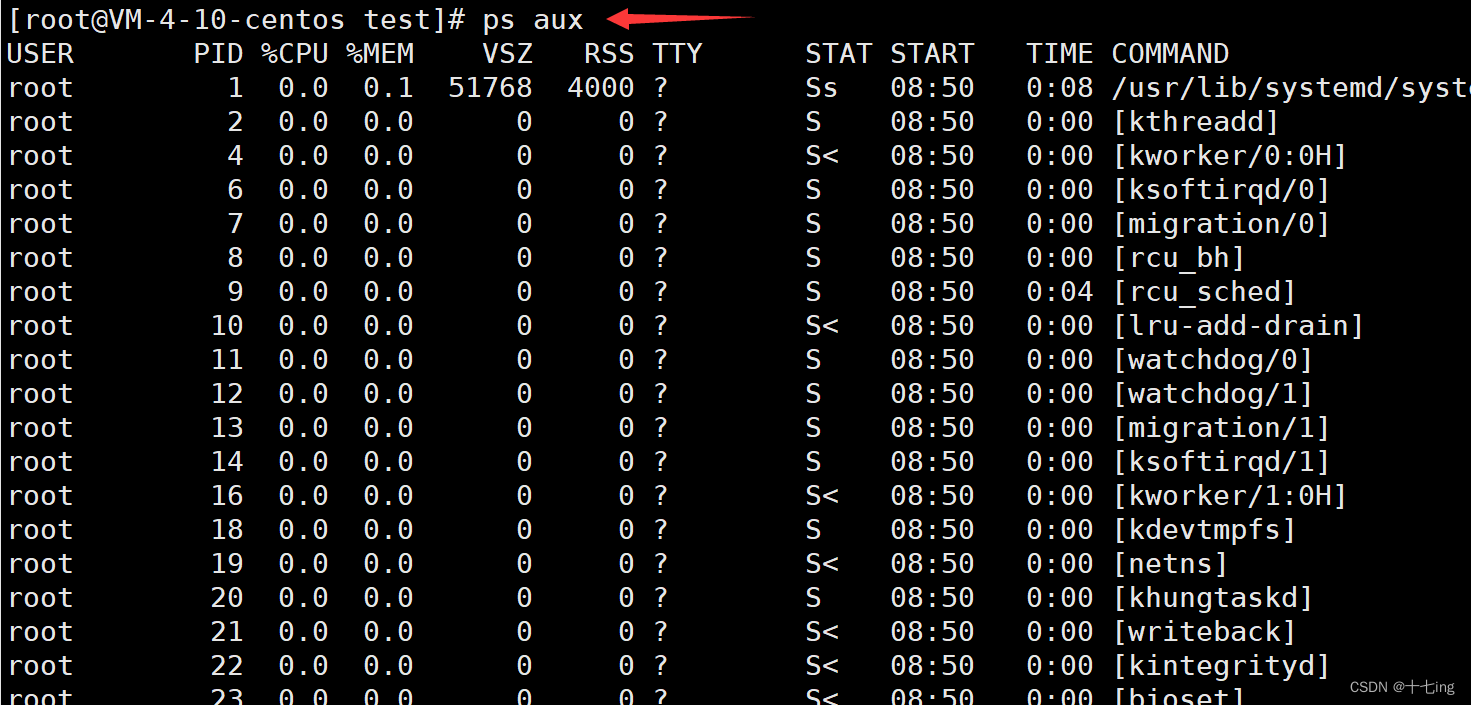
Task: Click the [watchdog/1] process name
Action: 1213,394
